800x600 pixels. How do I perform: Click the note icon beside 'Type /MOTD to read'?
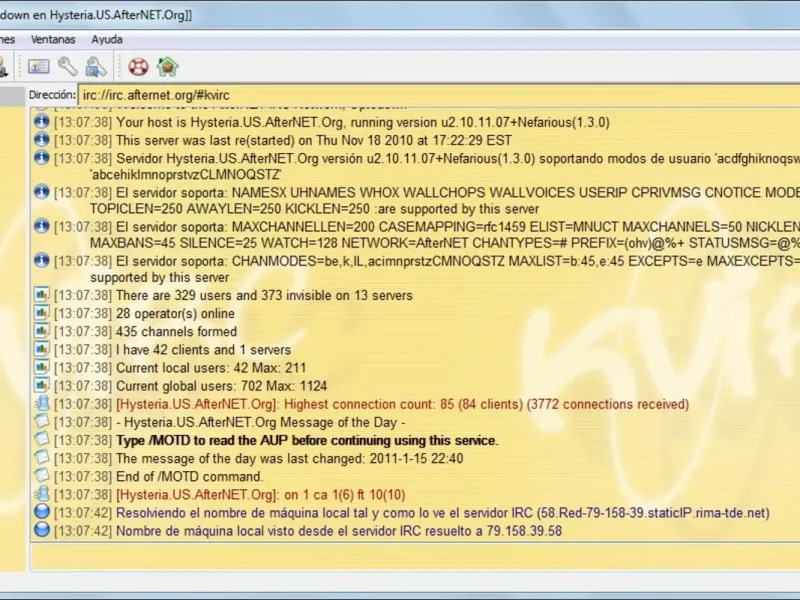42,440
